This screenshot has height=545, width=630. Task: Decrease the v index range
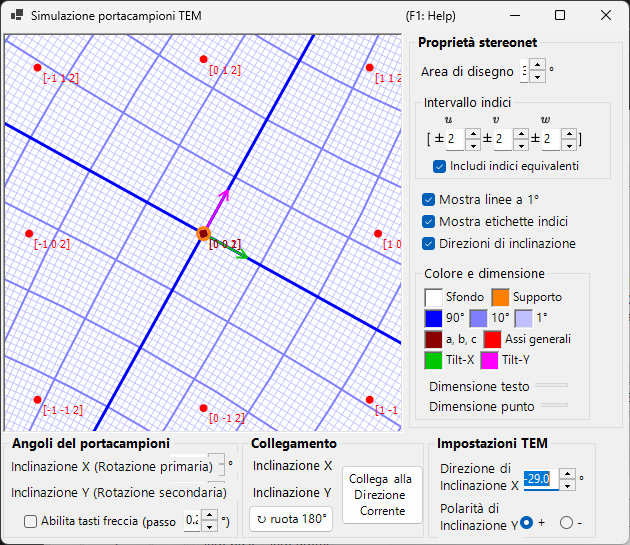point(521,145)
